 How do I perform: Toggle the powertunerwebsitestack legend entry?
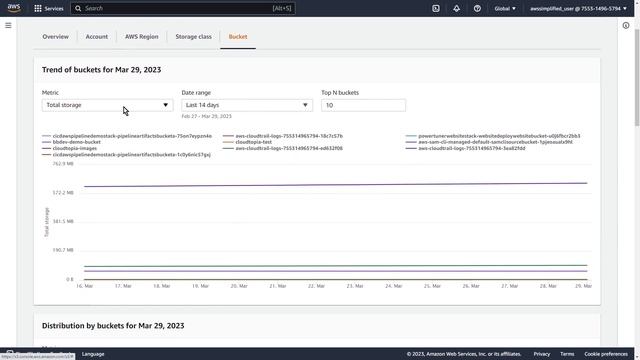click(x=493, y=136)
